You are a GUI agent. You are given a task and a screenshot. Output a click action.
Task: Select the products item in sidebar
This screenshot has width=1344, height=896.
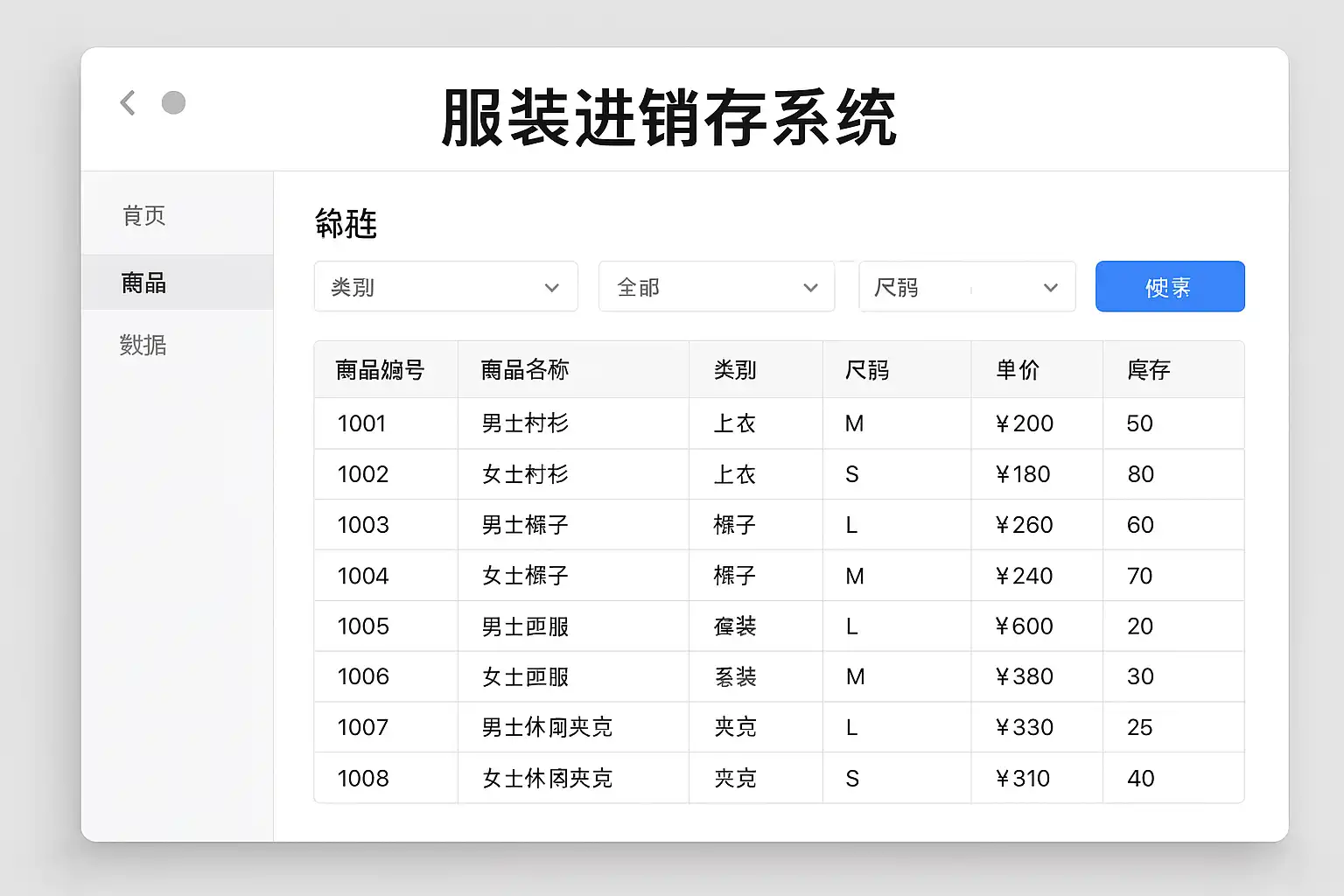(x=144, y=283)
